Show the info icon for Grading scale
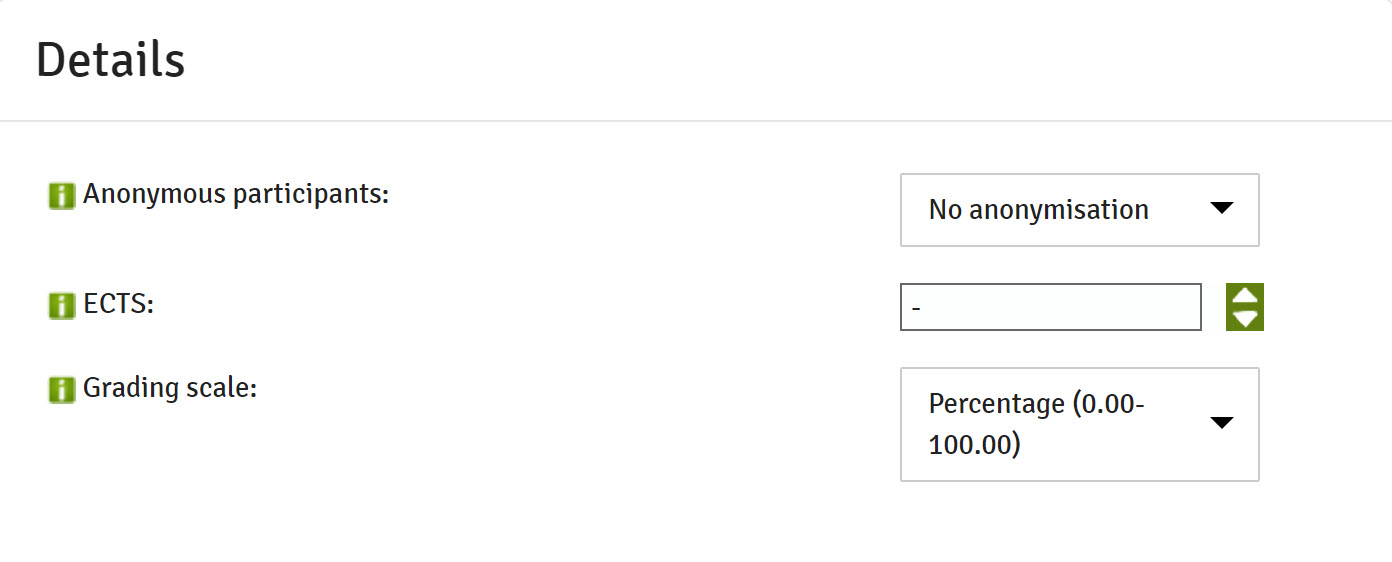The width and height of the screenshot is (1392, 562). pos(62,389)
